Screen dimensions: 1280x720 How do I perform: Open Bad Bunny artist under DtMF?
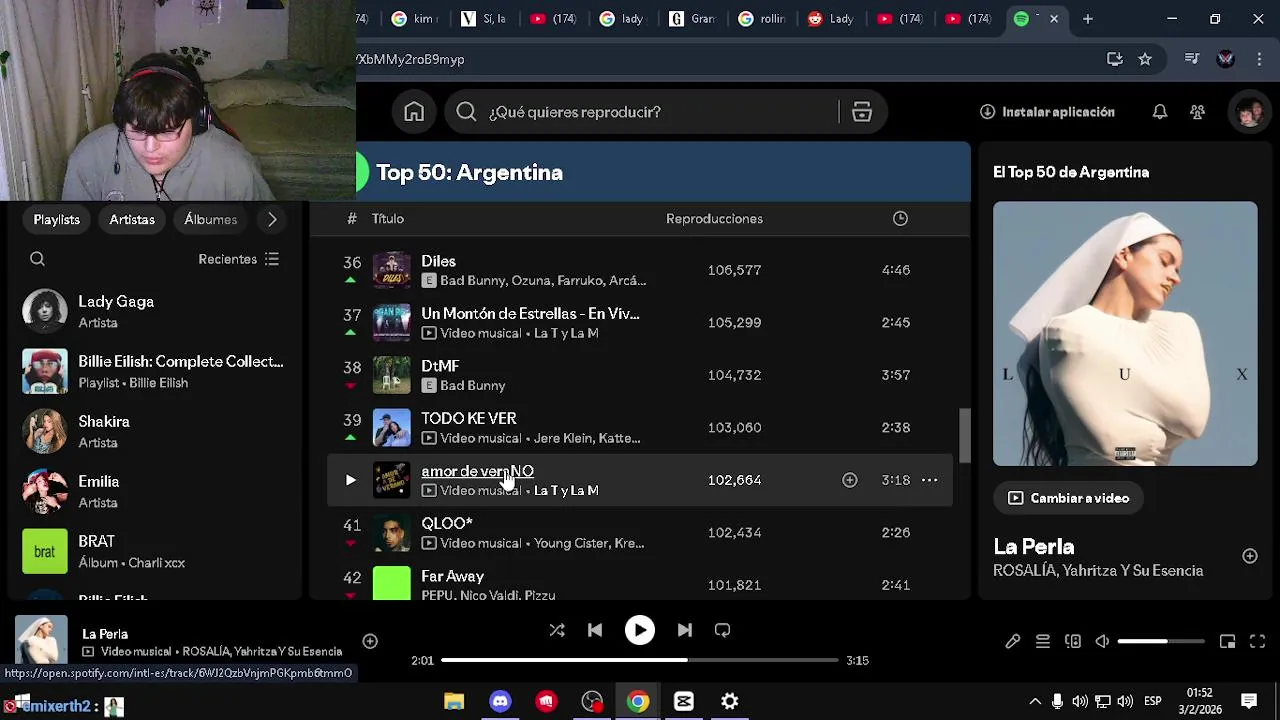[472, 385]
